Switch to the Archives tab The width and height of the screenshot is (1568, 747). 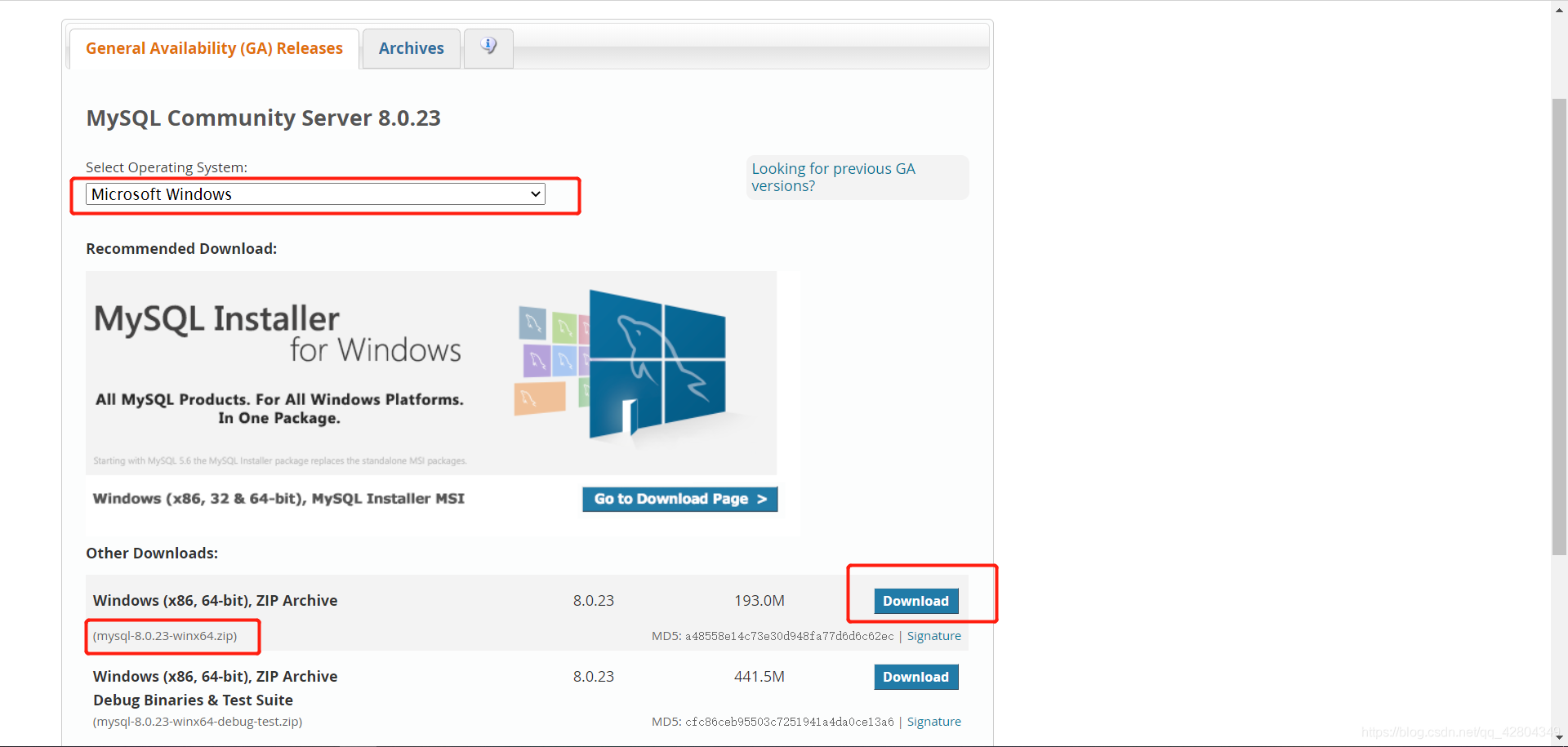(x=412, y=49)
